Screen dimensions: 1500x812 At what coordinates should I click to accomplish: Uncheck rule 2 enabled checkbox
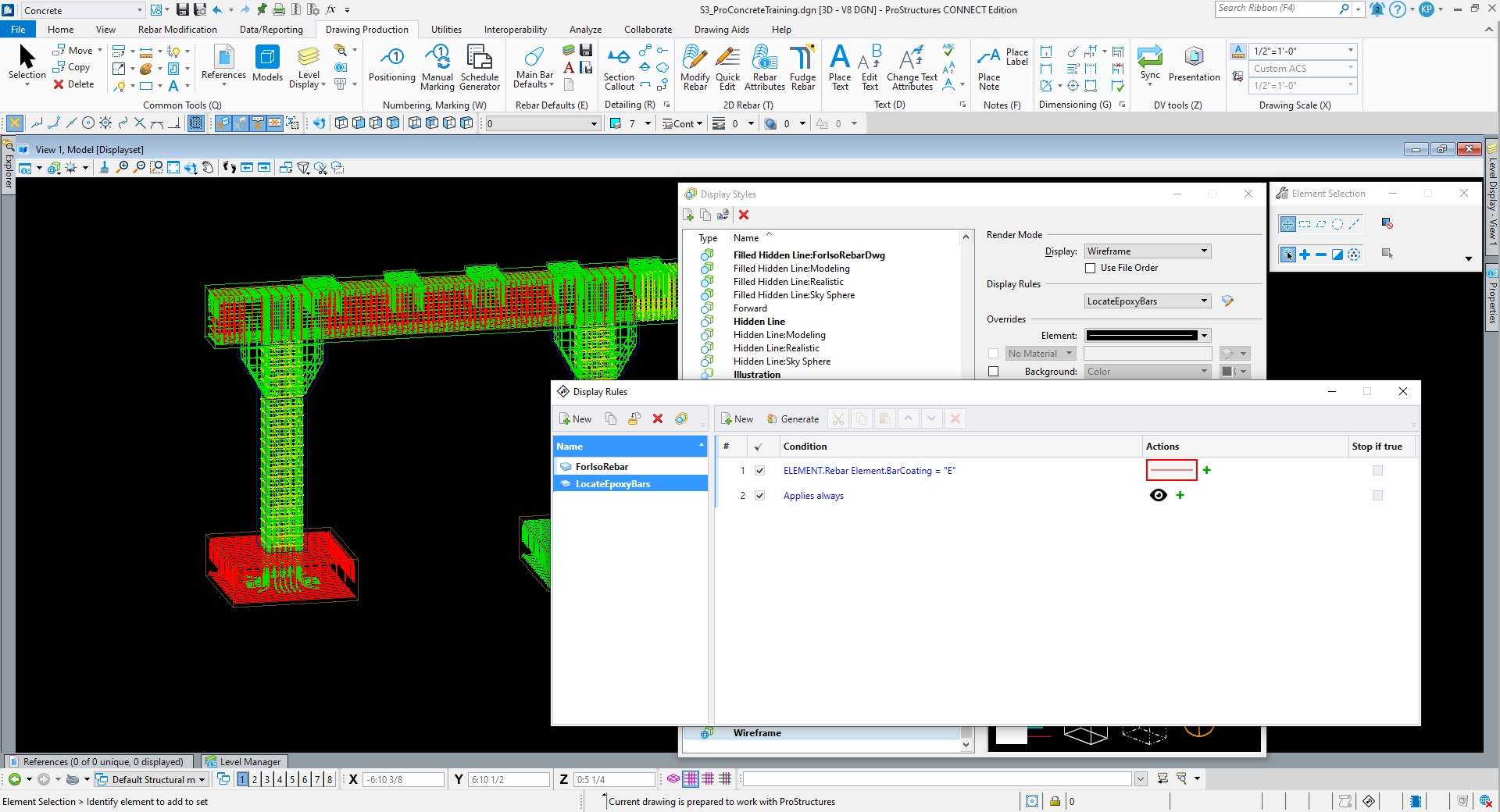coord(759,496)
